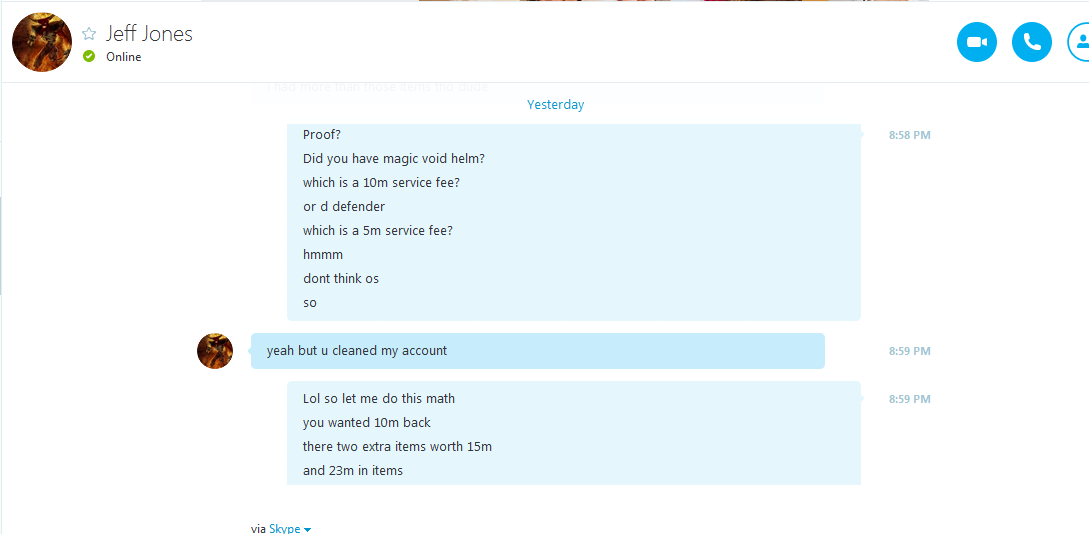Screen dimensions: 1089x534
Task: Click the message 'and 23m in items'
Action: tap(353, 470)
